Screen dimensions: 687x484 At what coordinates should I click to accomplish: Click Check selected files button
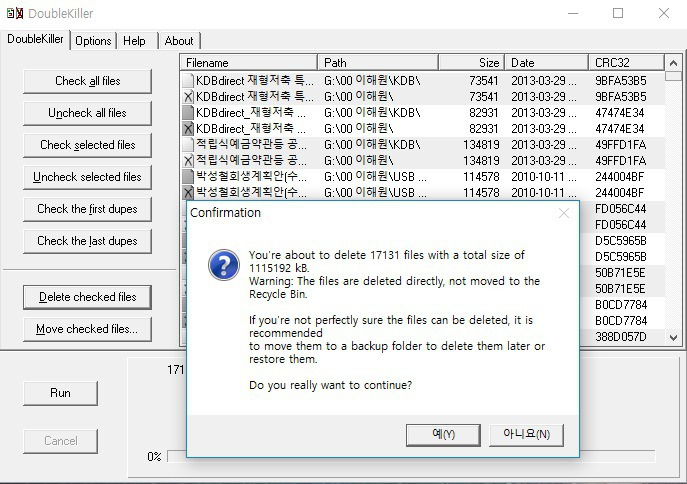click(x=88, y=145)
